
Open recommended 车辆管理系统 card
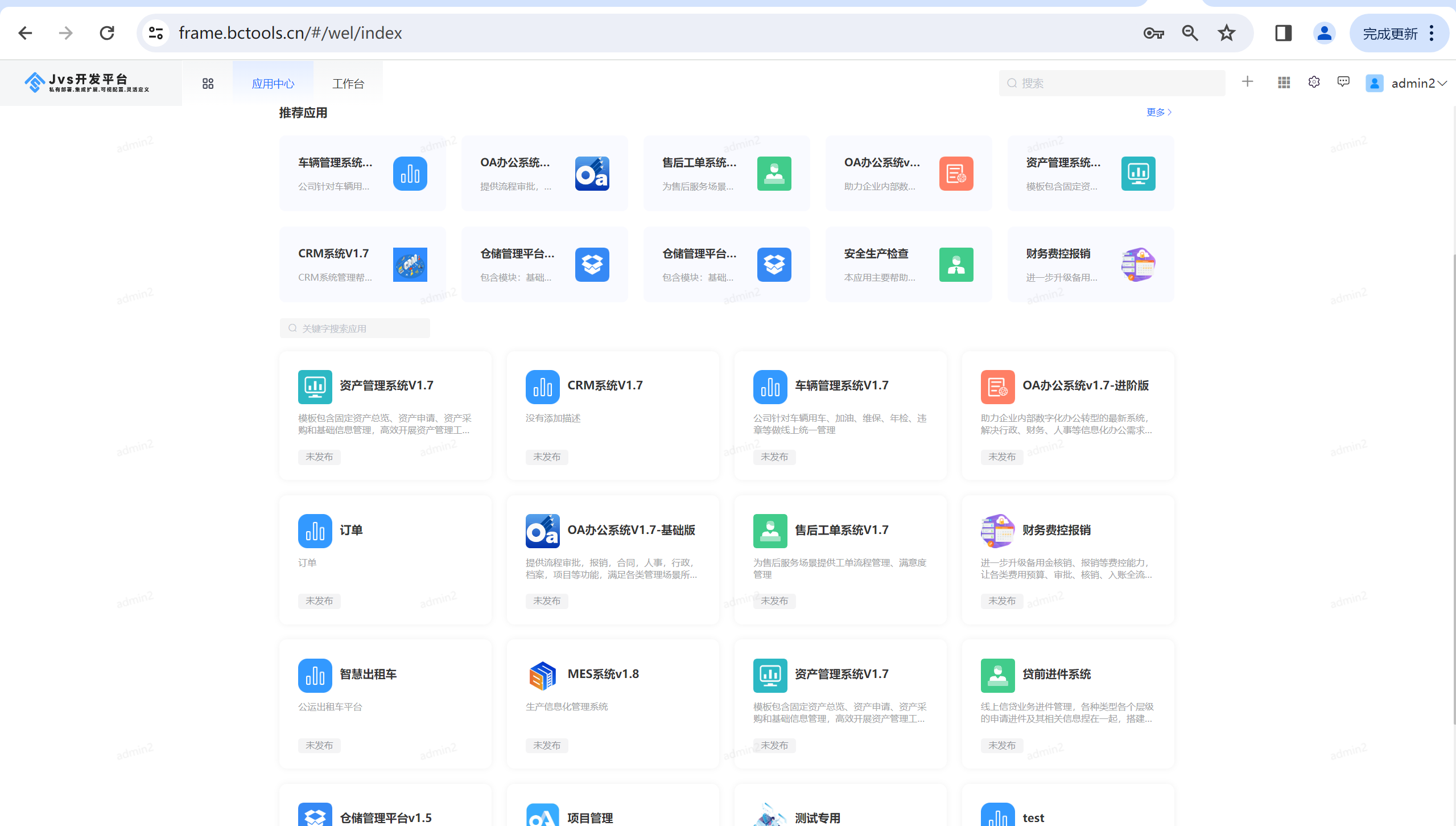click(x=362, y=173)
